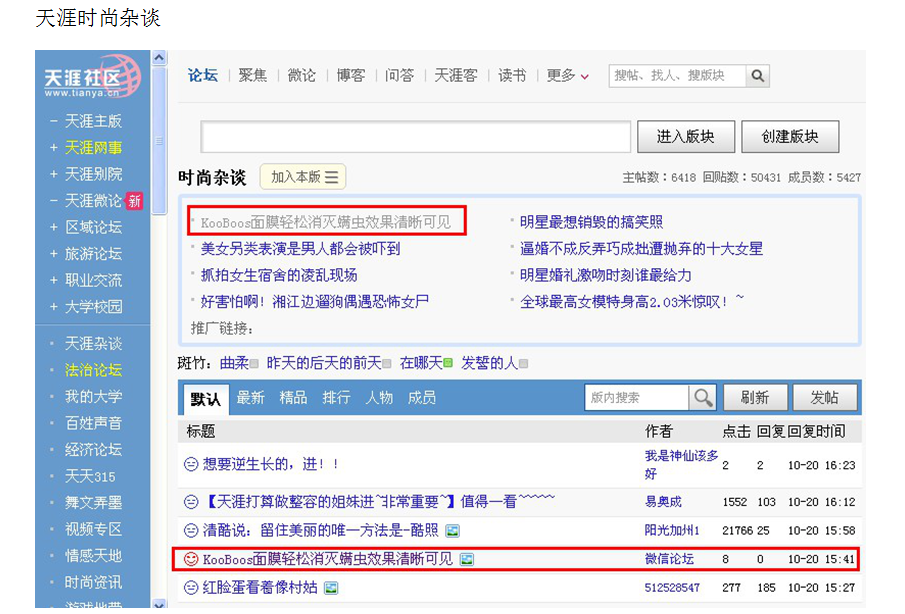Click the in-board search magnifier icon
This screenshot has width=905, height=614.
[703, 398]
